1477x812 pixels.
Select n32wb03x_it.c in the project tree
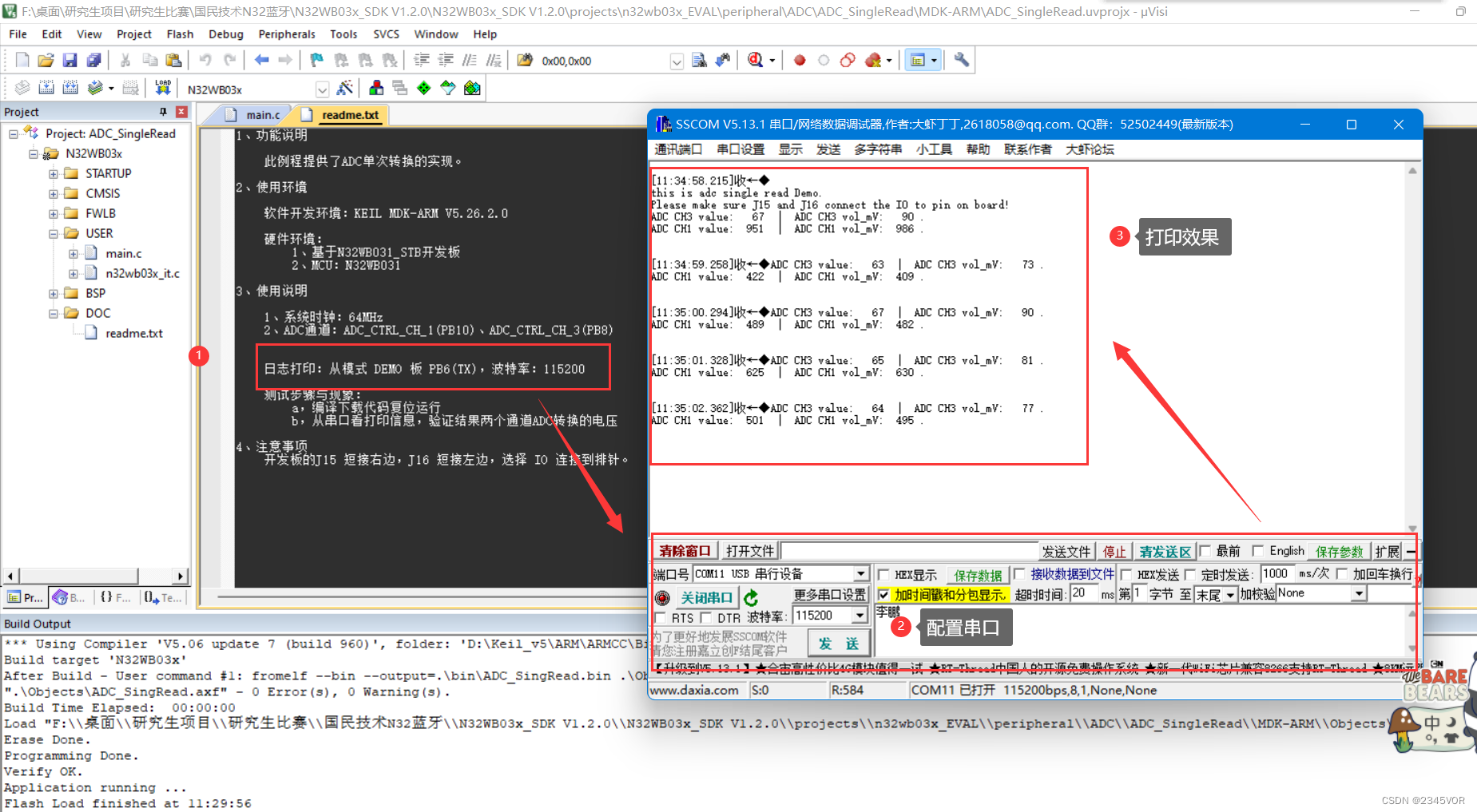tap(142, 273)
